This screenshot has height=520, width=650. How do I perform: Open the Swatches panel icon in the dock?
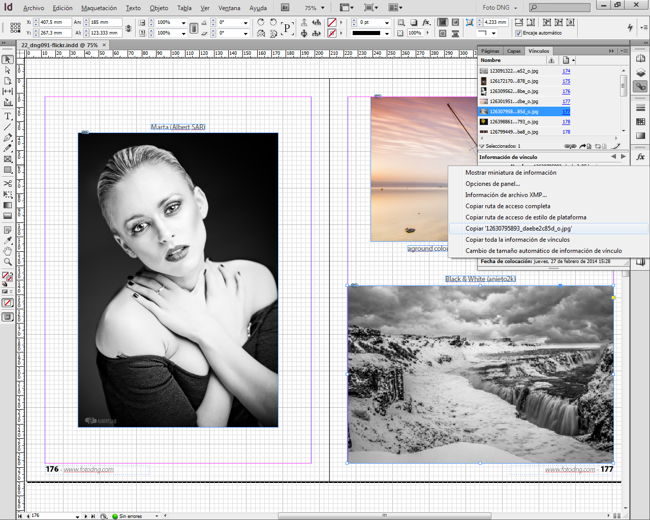point(640,122)
